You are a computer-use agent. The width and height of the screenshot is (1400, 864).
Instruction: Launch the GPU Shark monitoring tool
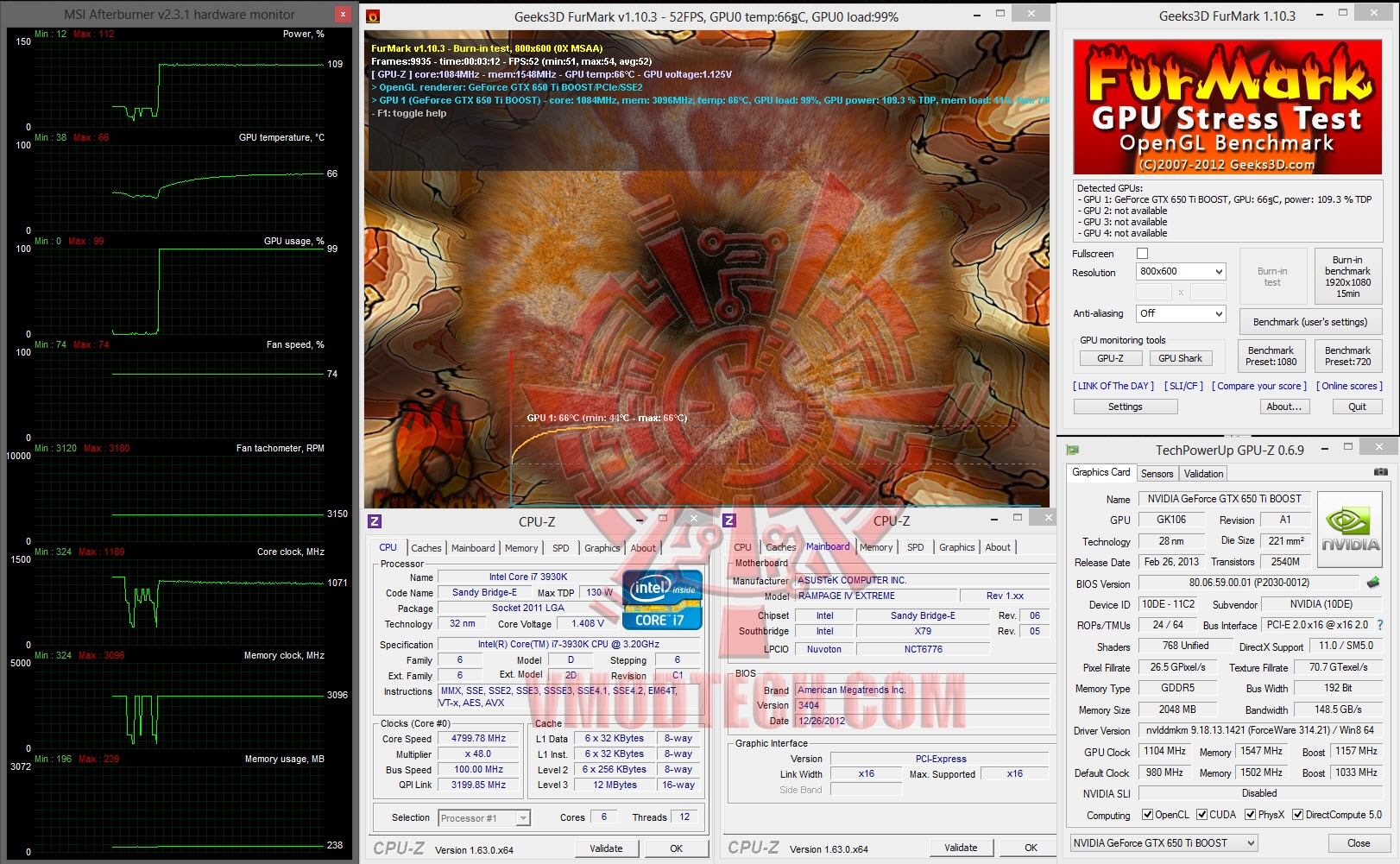click(x=1180, y=358)
